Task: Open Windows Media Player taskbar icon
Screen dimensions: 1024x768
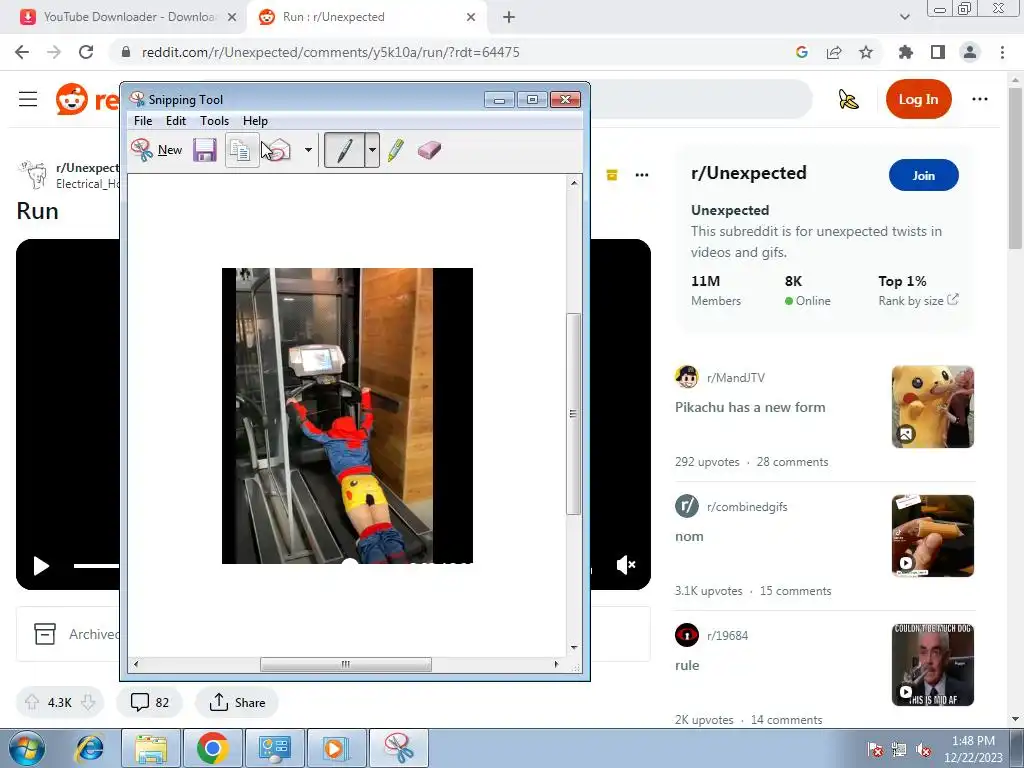Action: 336,748
